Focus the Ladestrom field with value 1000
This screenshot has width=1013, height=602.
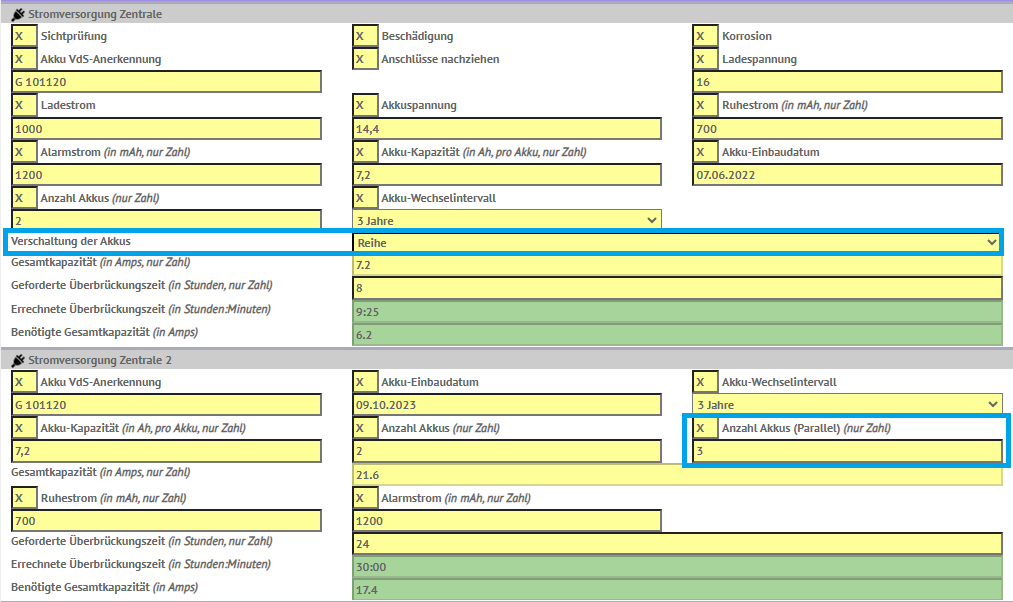[x=167, y=129]
